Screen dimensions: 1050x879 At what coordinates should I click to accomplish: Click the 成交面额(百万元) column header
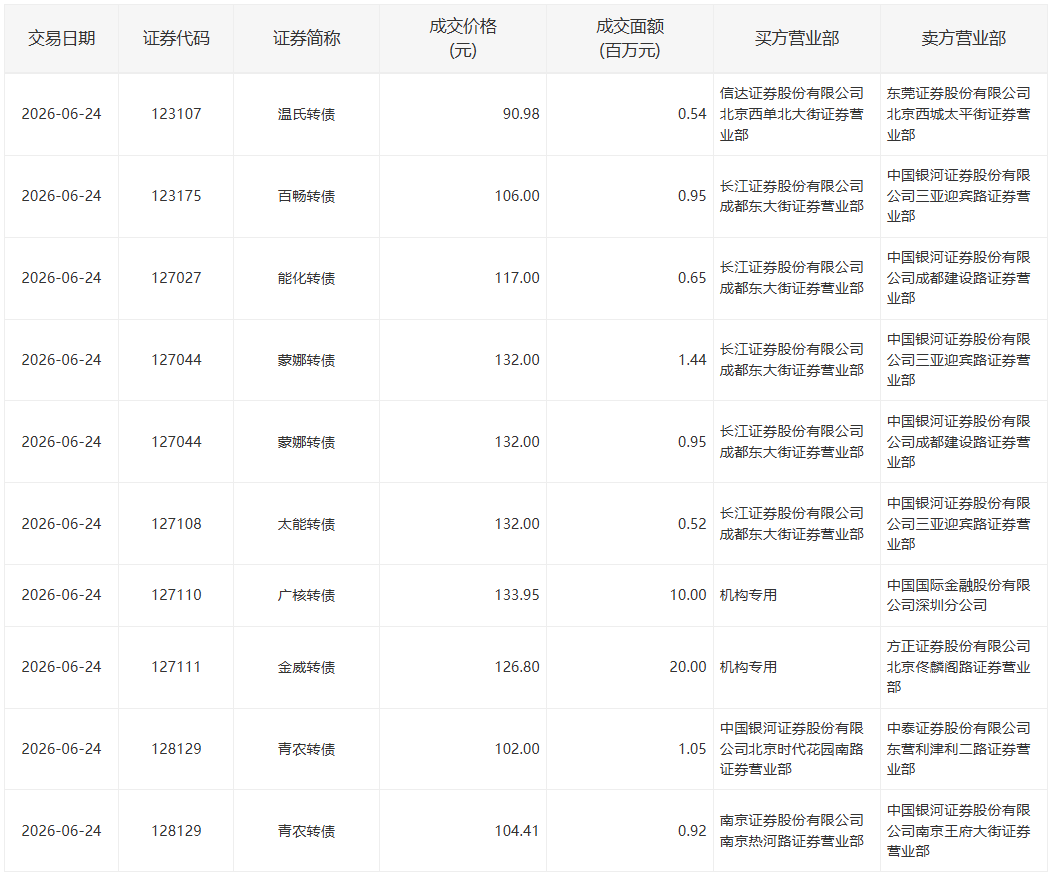click(630, 38)
